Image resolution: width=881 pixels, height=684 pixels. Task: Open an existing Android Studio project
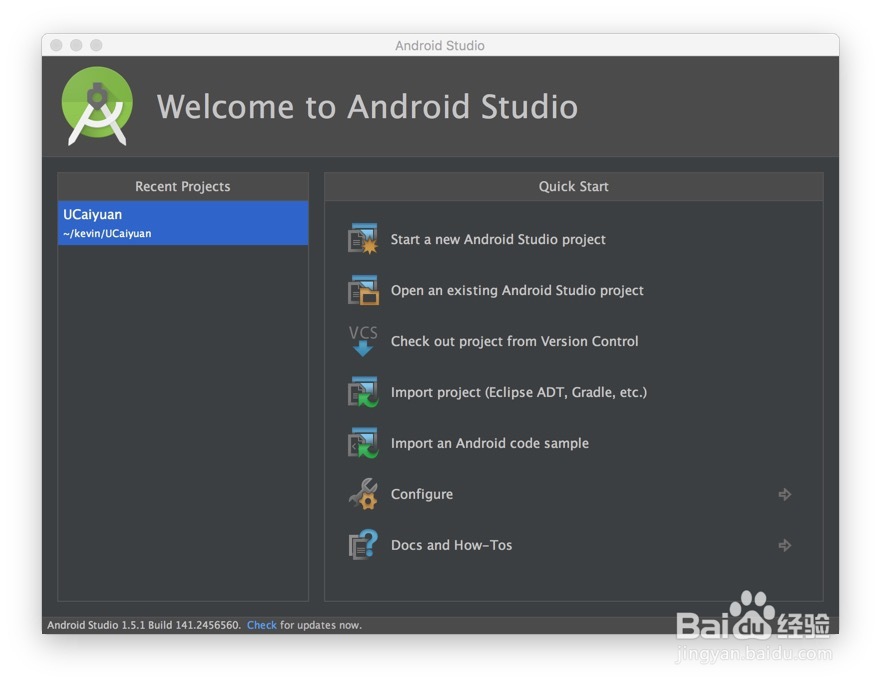coord(517,291)
